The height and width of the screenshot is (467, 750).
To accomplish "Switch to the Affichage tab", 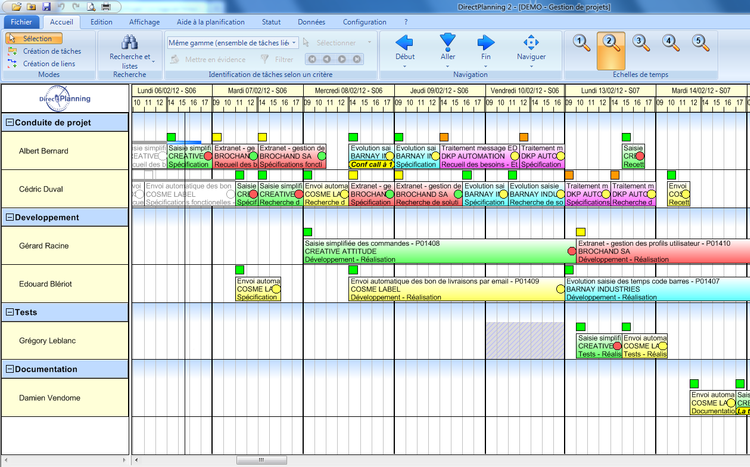I will tap(144, 22).
